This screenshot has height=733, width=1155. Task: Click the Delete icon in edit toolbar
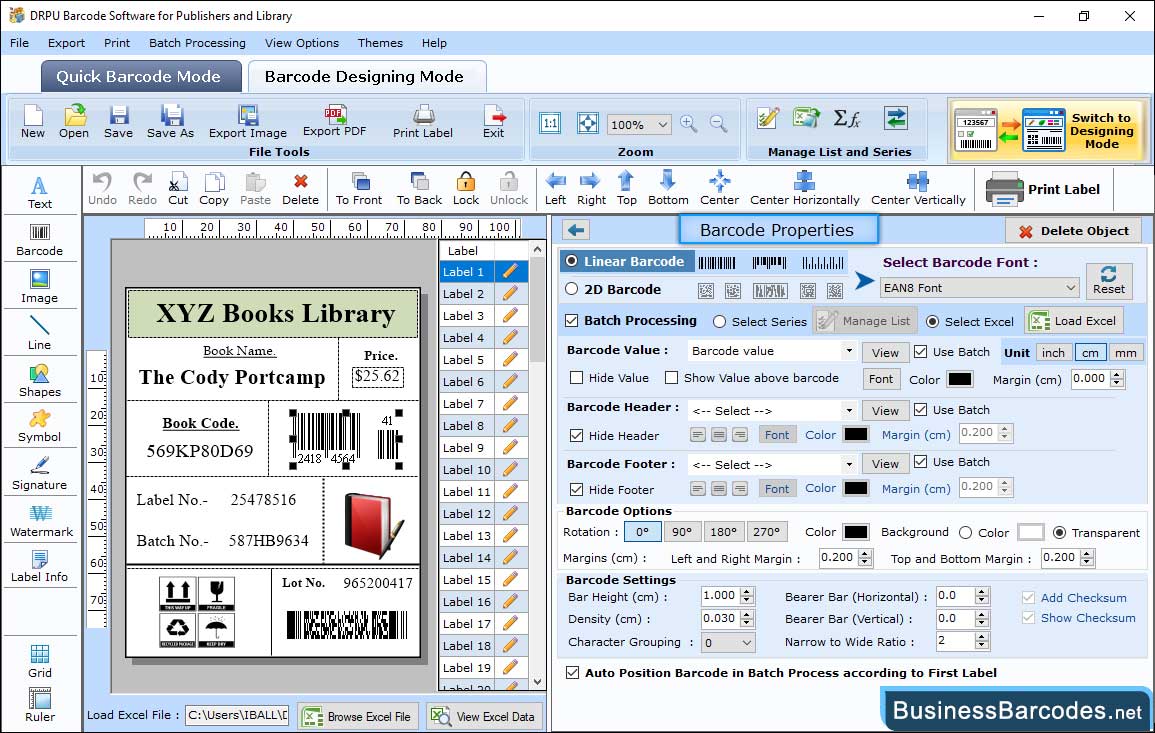click(301, 189)
